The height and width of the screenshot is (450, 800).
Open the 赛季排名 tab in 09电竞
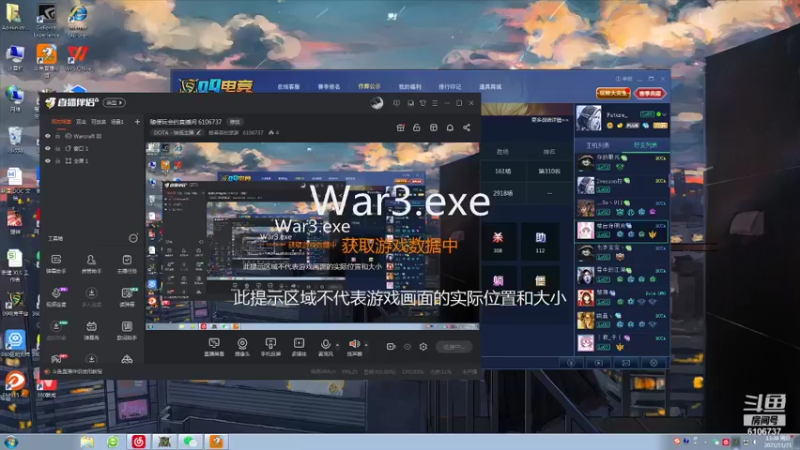[329, 87]
